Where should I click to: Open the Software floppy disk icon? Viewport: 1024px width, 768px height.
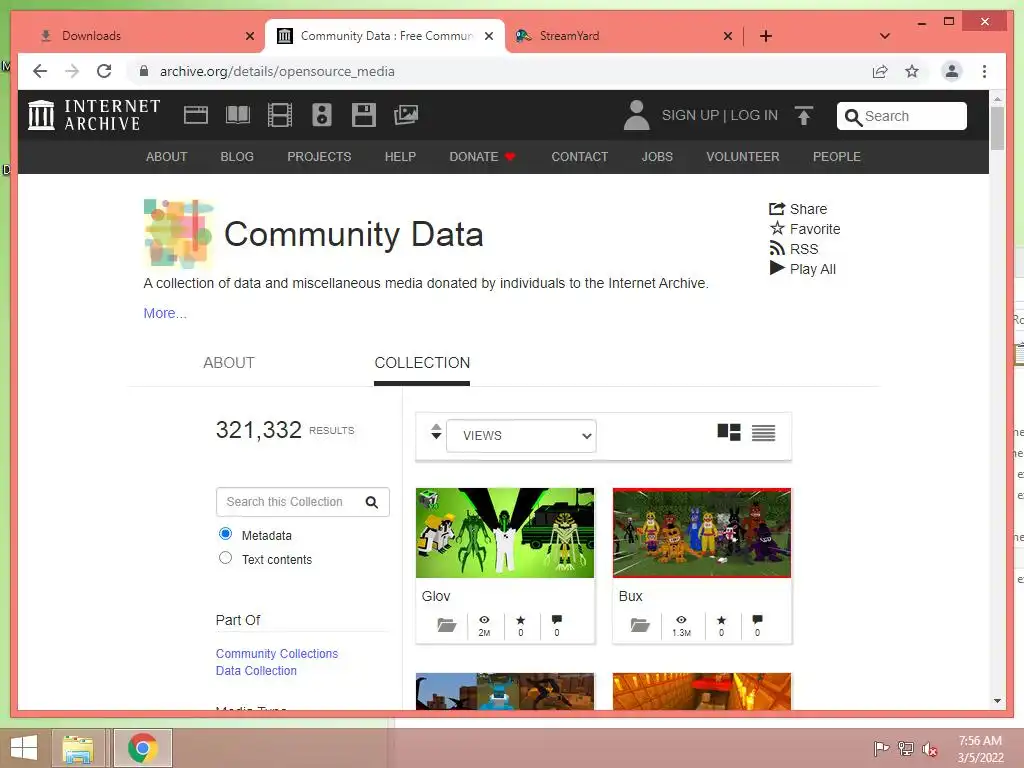pos(364,115)
